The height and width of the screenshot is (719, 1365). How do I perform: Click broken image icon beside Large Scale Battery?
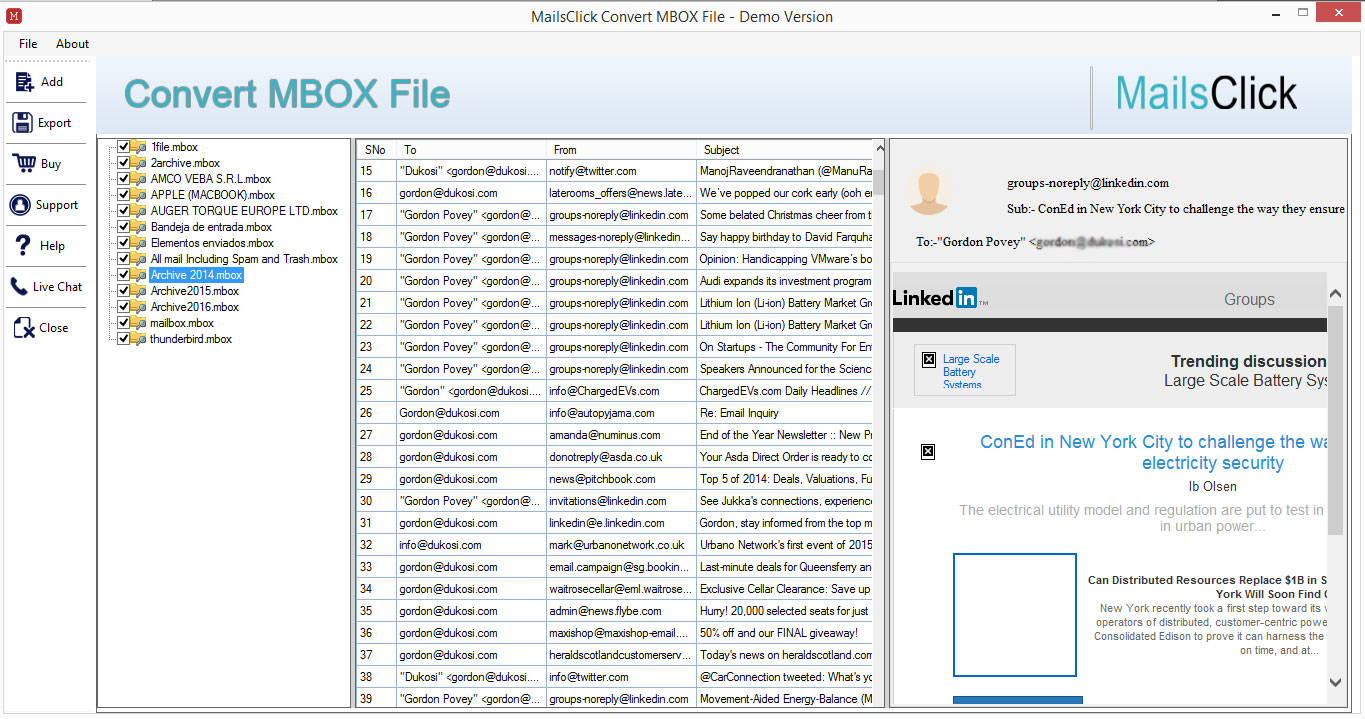[x=929, y=359]
